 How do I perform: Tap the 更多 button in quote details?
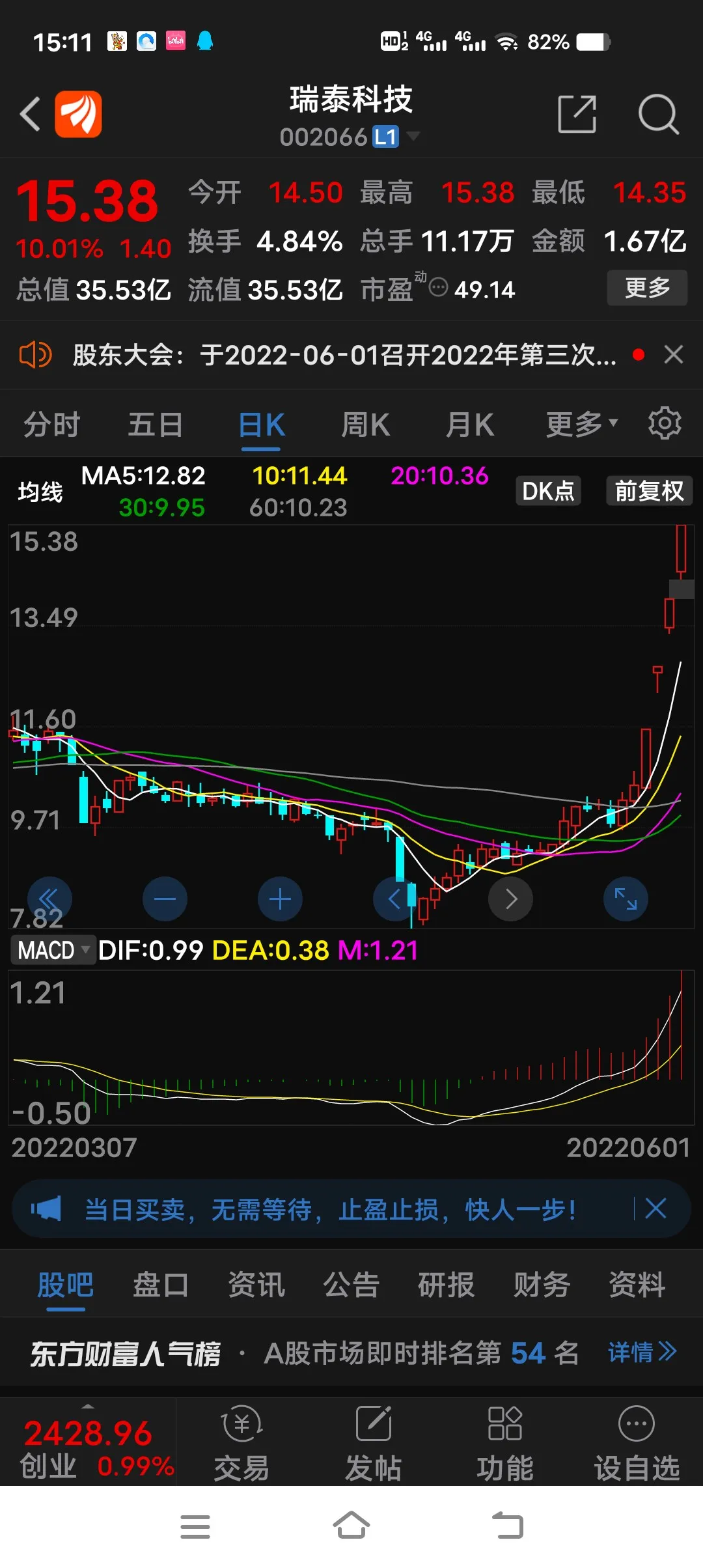pos(647,288)
